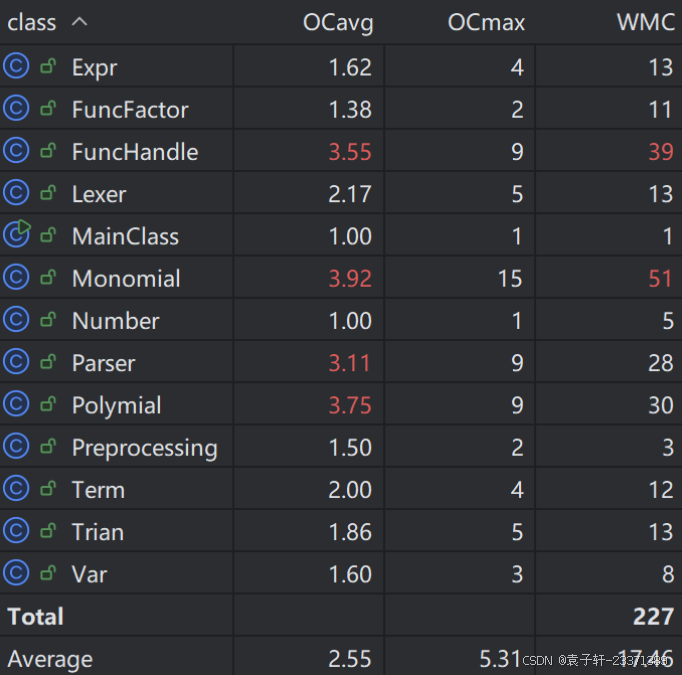
Task: Toggle sort arrow next to class header
Action: [x=80, y=21]
